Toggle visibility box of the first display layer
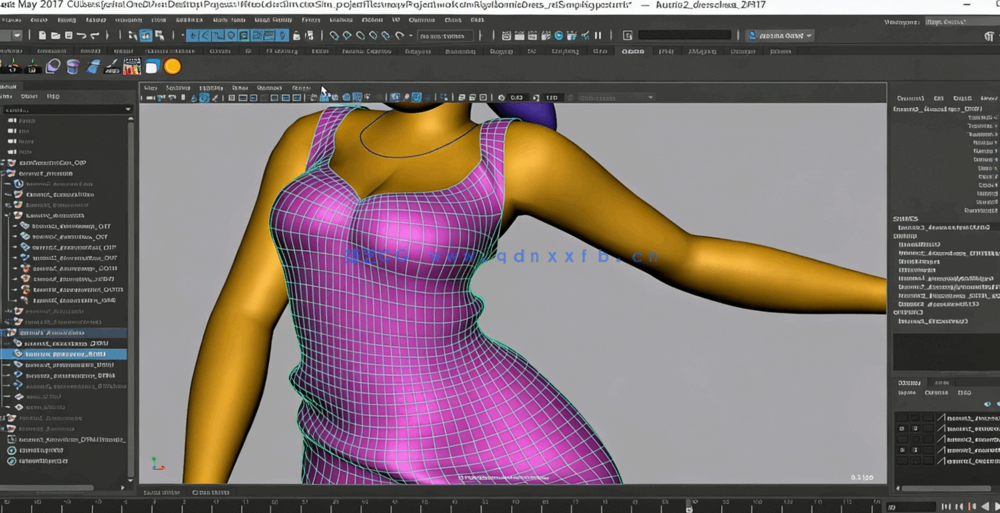Screen dimensions: 1000x513 click(902, 418)
